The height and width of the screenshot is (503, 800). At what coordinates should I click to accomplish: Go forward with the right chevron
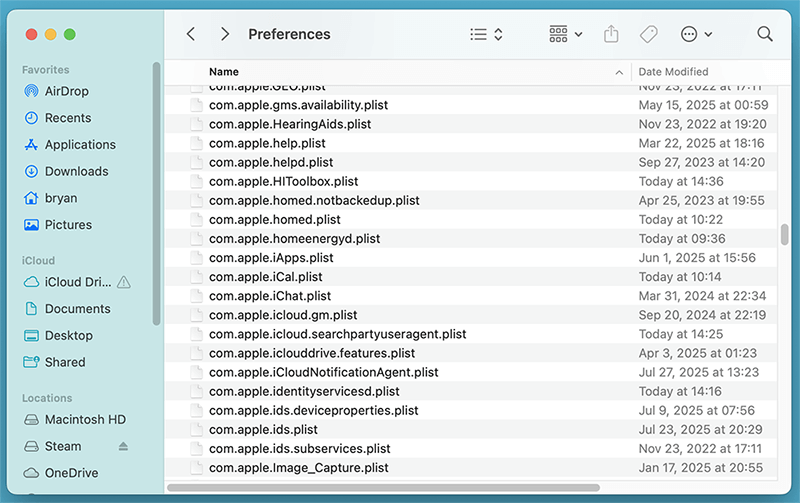[x=224, y=34]
